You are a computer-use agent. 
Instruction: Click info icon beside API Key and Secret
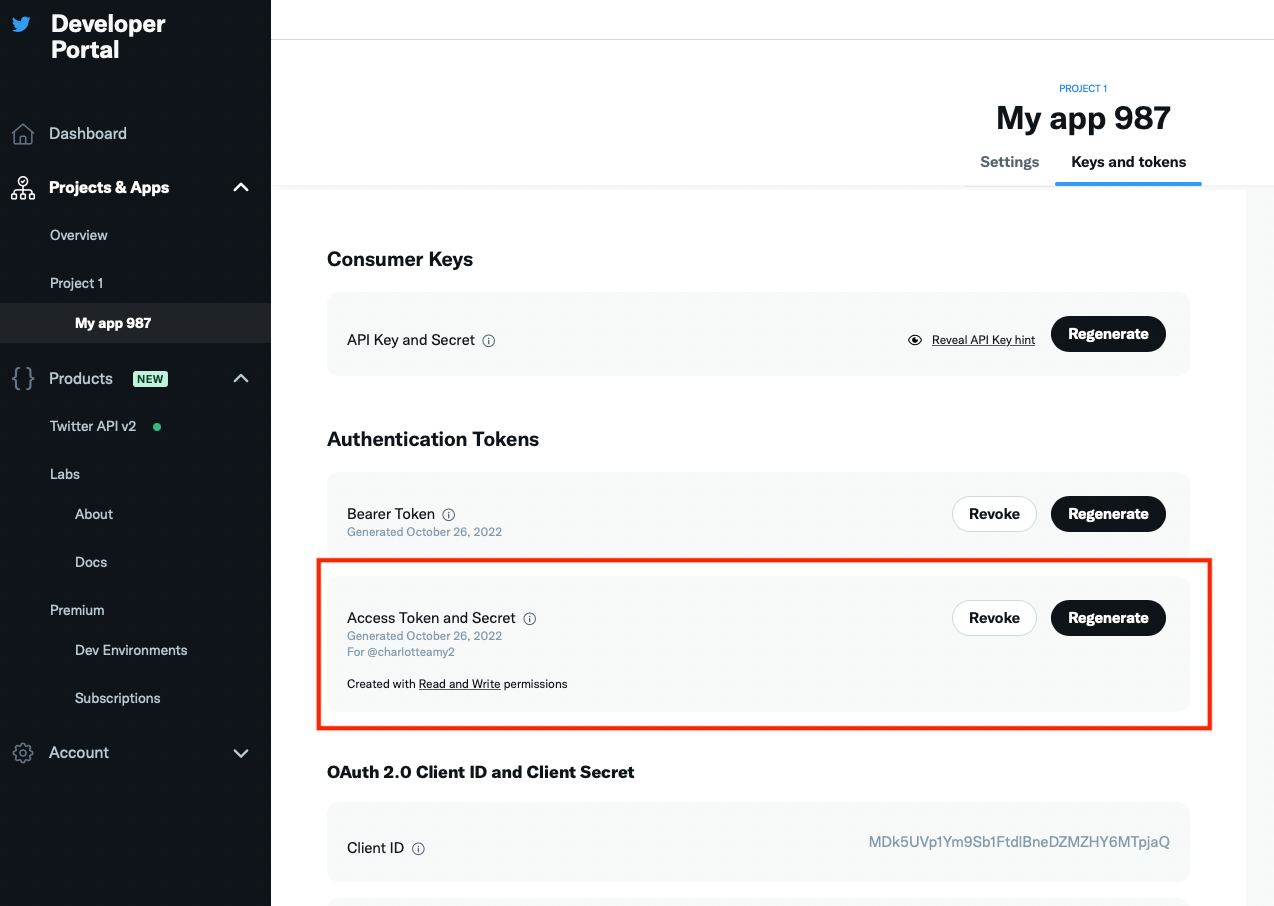489,341
